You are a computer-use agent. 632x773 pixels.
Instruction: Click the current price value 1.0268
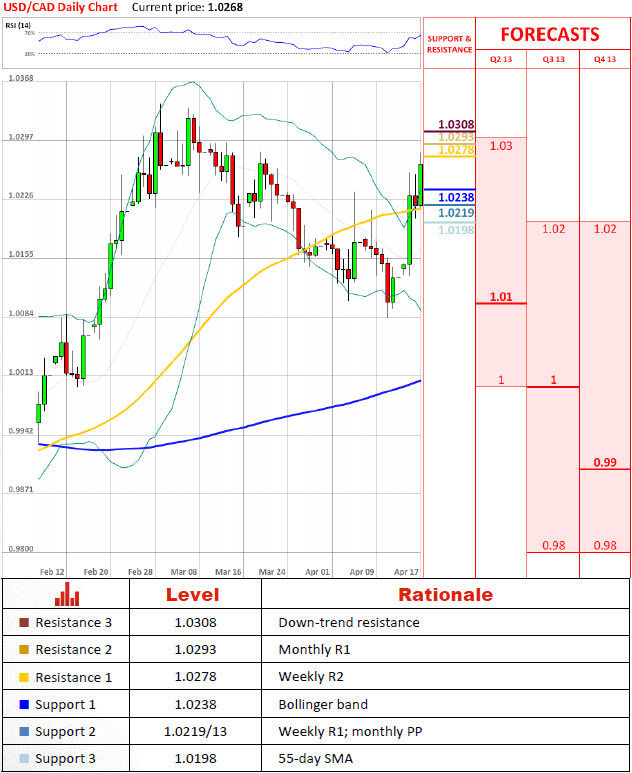(224, 7)
